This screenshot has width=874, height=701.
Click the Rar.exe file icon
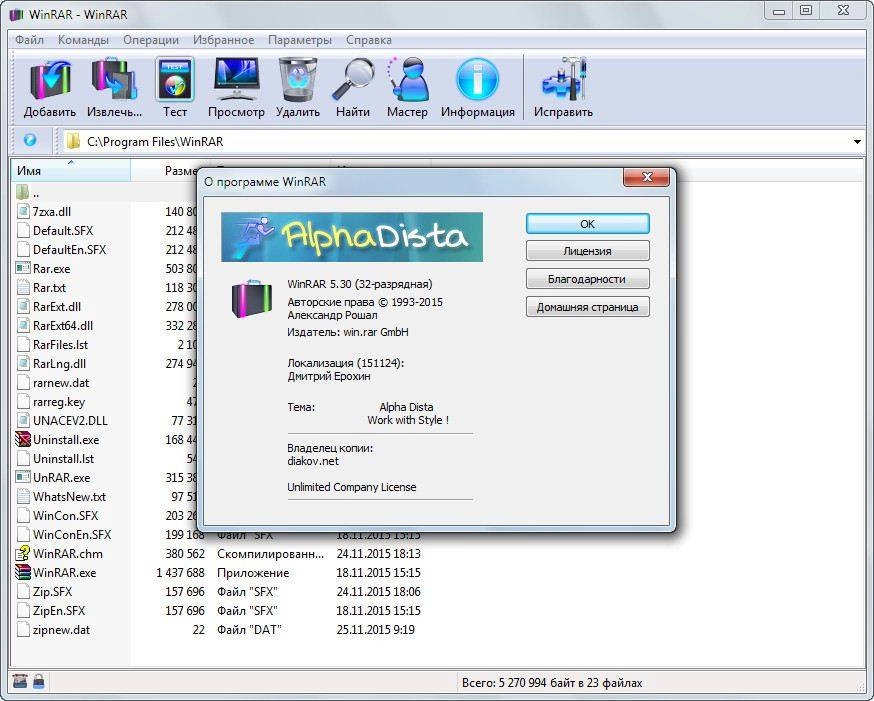tap(23, 268)
